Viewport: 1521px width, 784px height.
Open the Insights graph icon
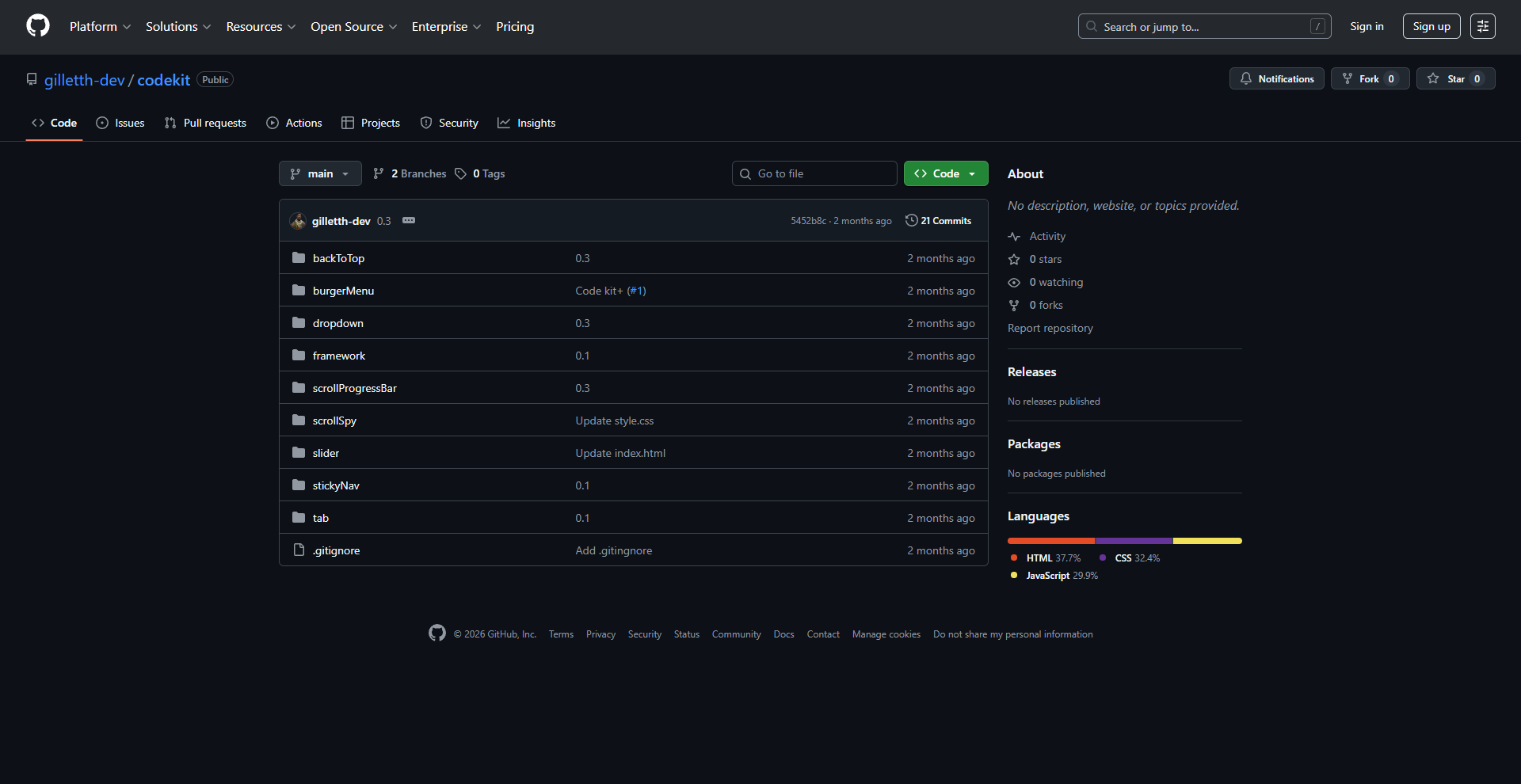point(505,123)
